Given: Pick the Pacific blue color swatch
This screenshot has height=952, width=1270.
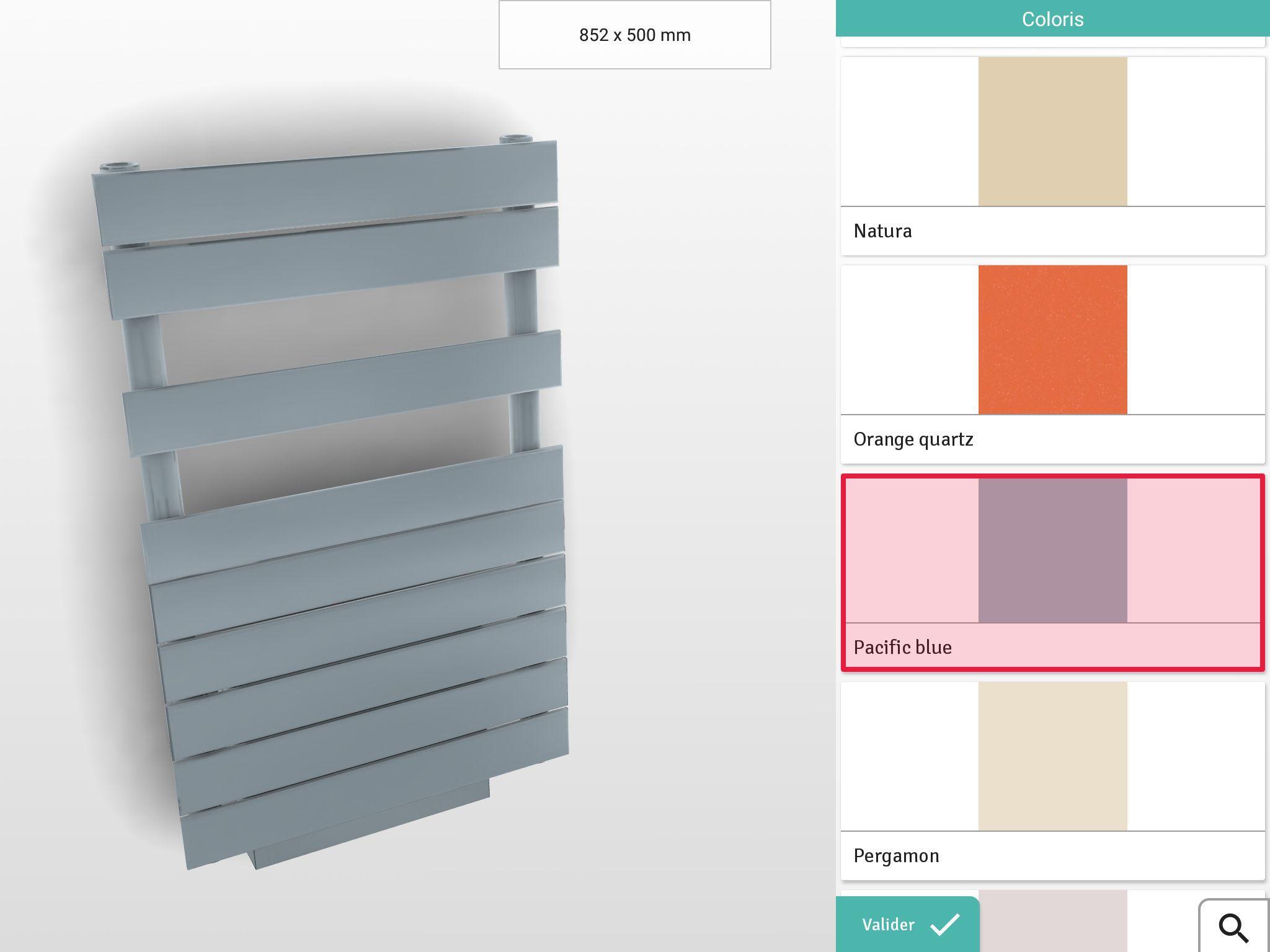Looking at the screenshot, I should click(x=1052, y=550).
